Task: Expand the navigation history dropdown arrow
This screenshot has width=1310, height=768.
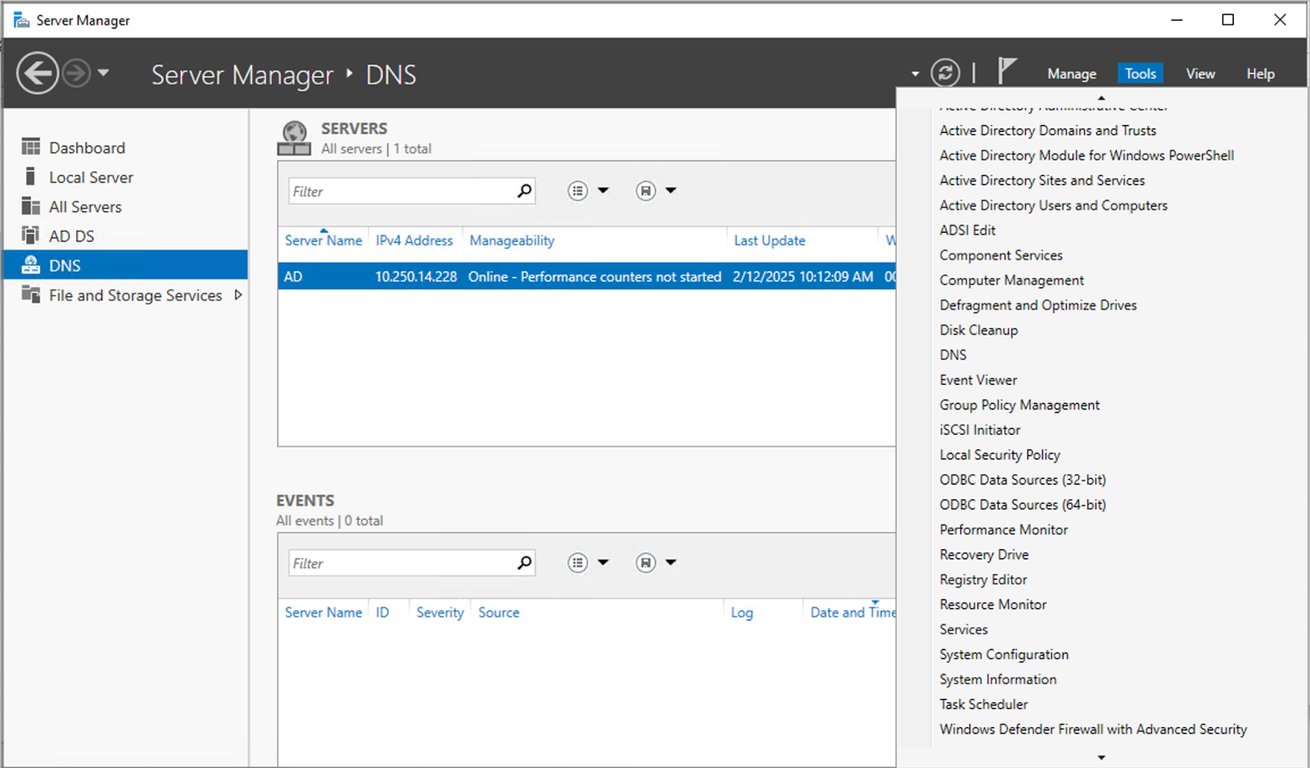Action: (x=103, y=73)
